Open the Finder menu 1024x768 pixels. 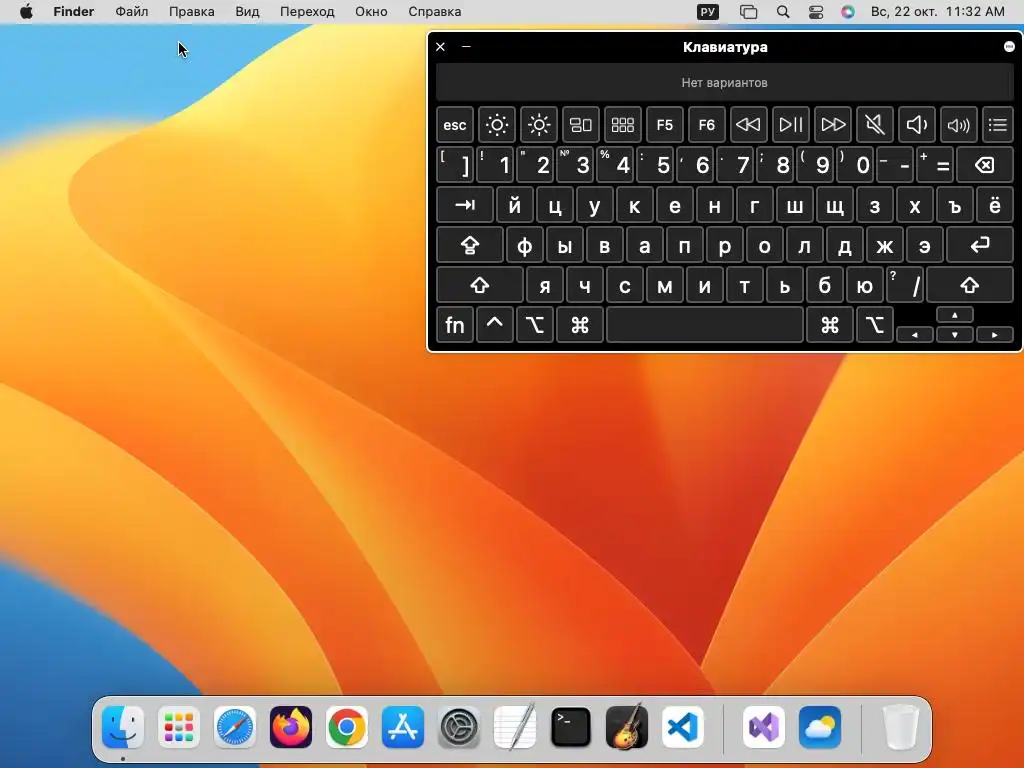[x=74, y=12]
